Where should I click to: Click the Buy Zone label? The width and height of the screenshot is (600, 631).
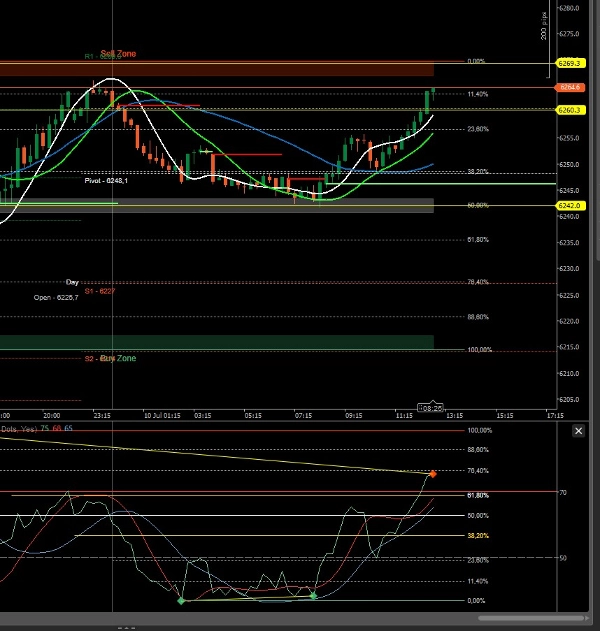pos(118,358)
